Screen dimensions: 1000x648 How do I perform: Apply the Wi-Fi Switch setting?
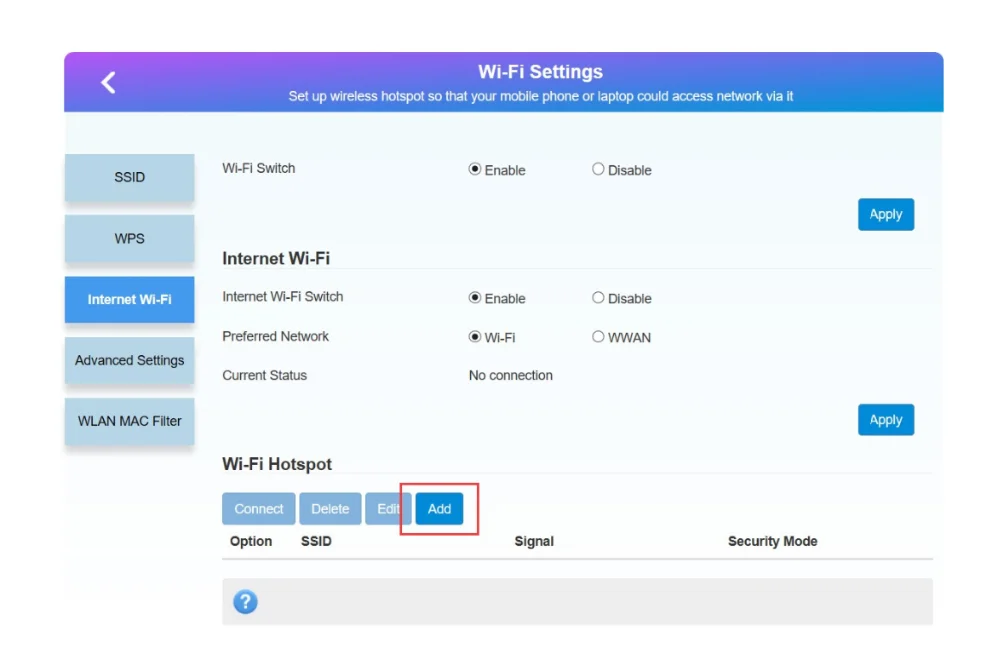point(886,214)
